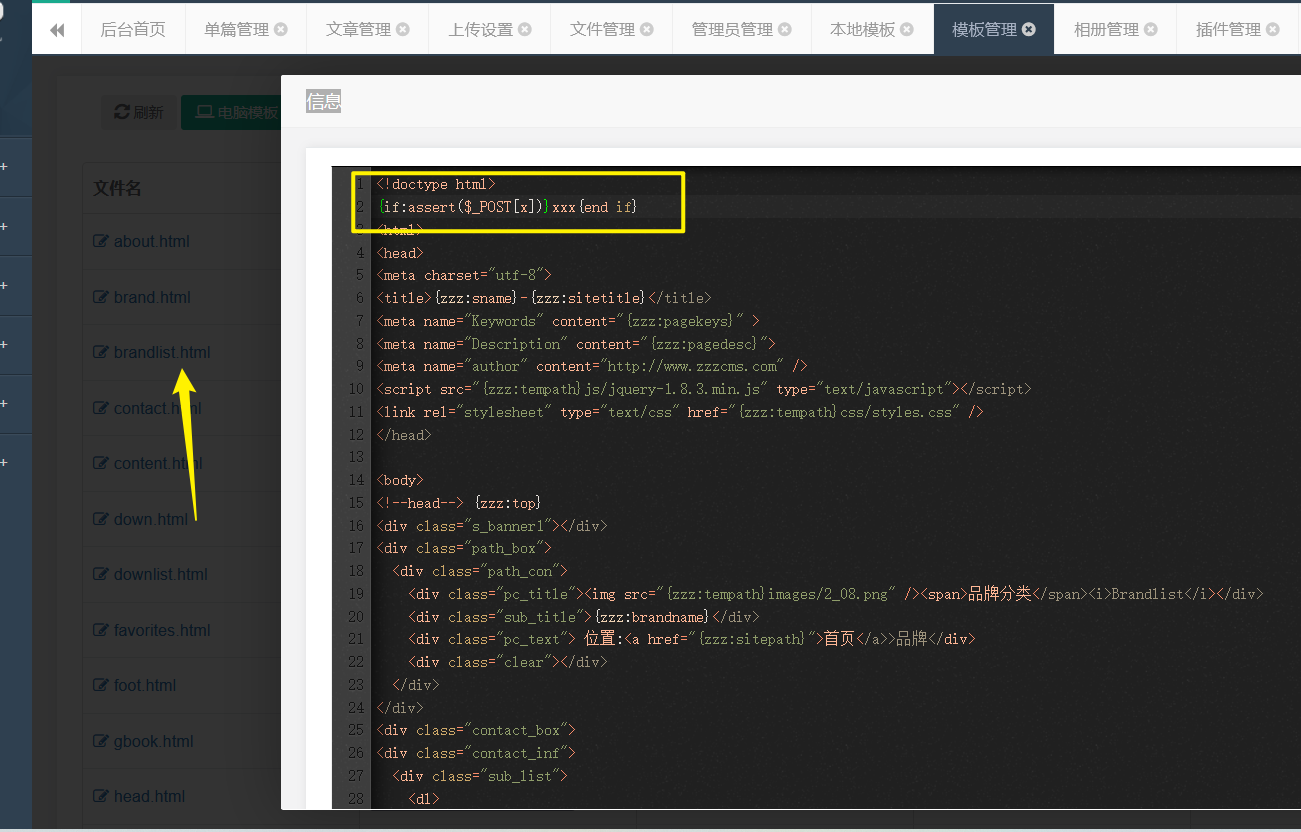Click the 信息 dialog title
1301x832 pixels.
(x=323, y=101)
